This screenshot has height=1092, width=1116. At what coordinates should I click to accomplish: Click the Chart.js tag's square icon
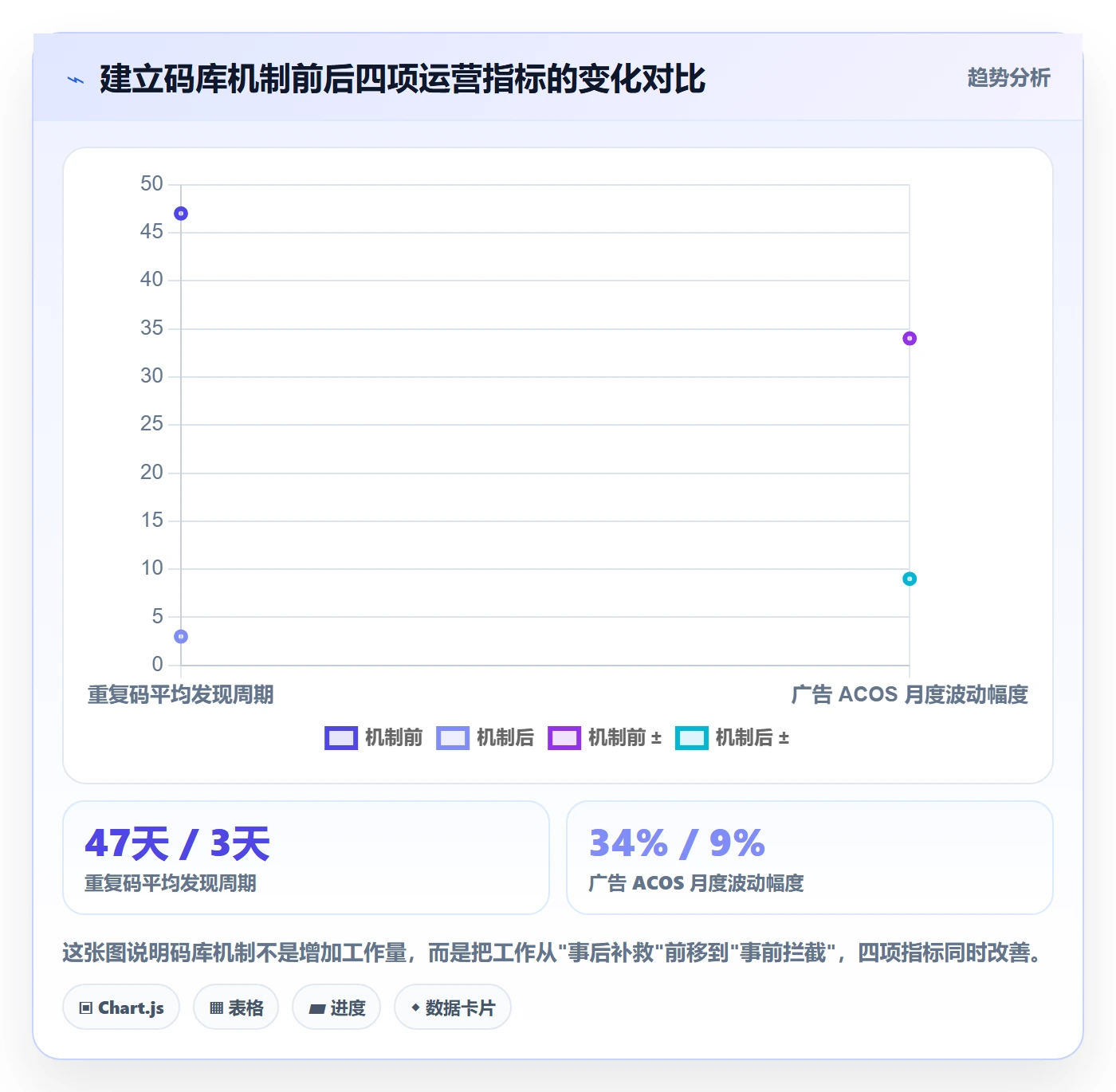[86, 1008]
